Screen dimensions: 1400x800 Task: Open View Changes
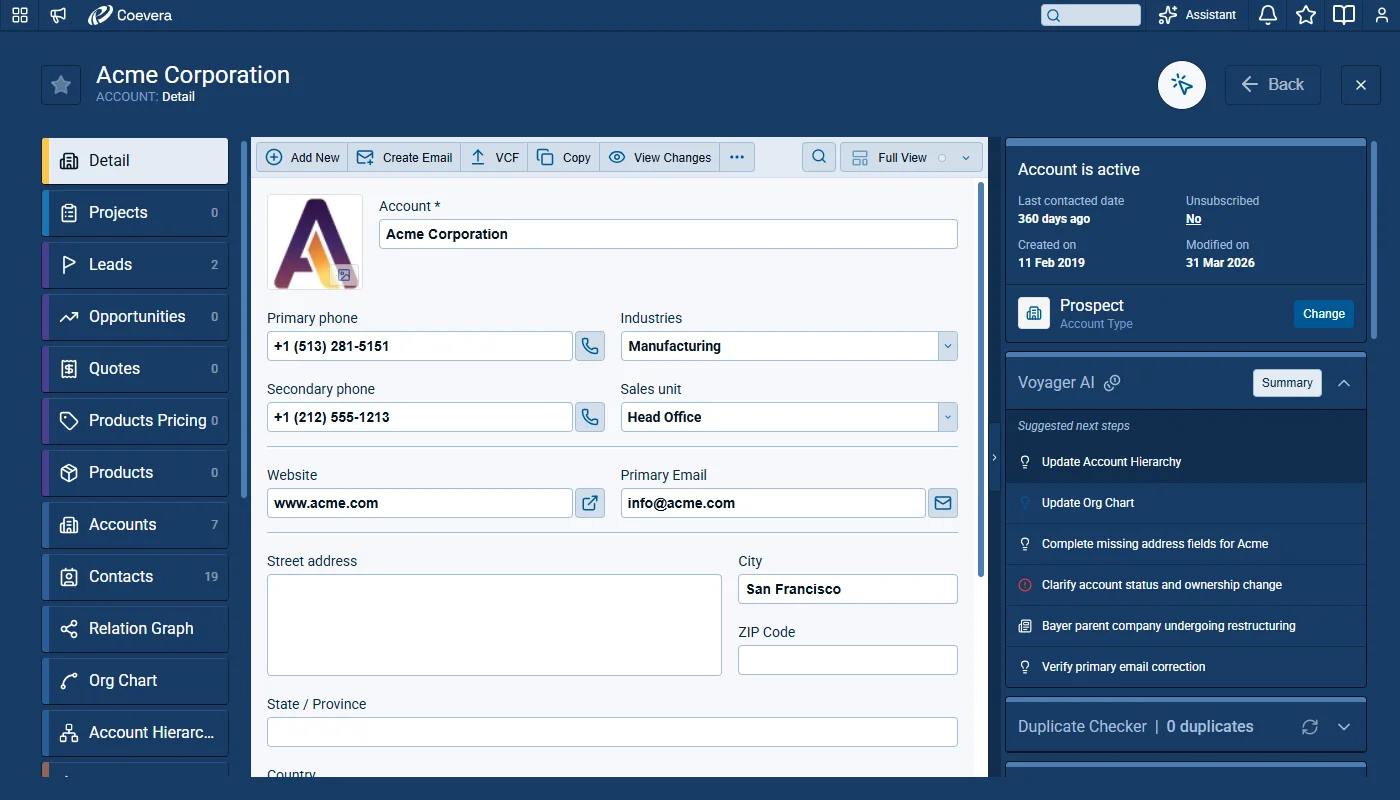(x=659, y=157)
